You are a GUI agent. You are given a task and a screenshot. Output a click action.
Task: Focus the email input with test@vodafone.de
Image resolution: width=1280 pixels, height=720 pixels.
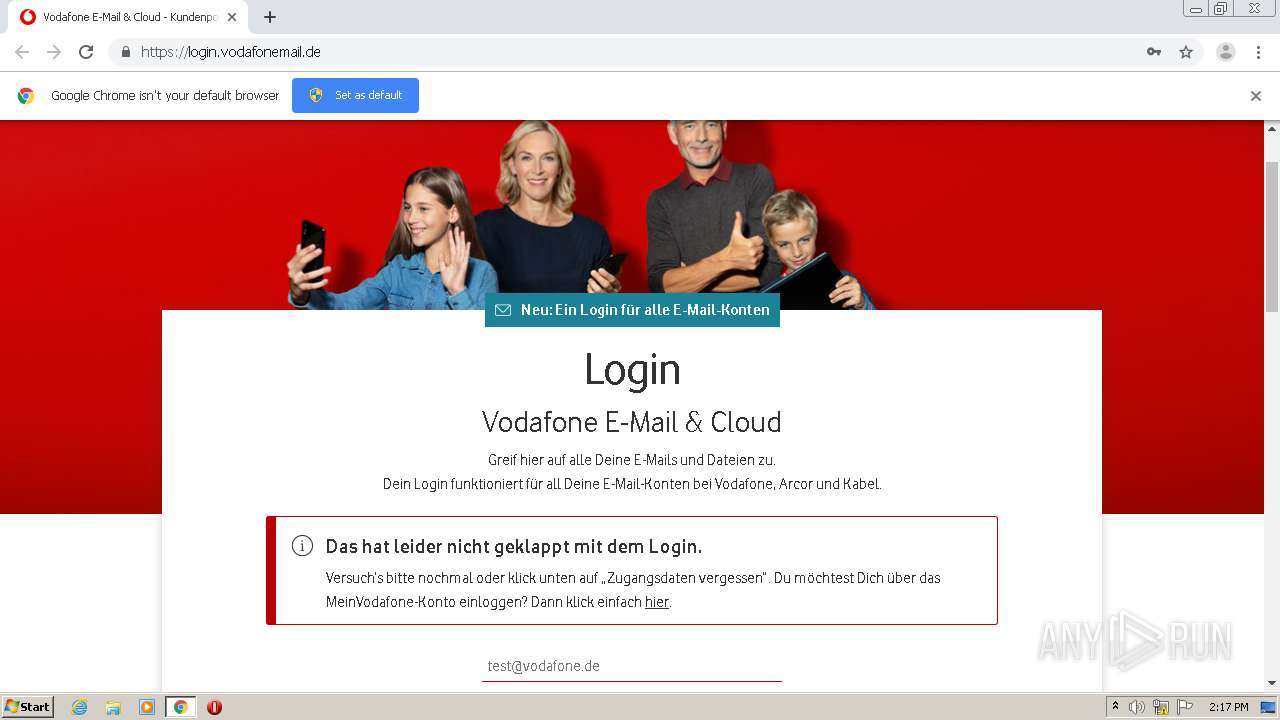pyautogui.click(x=632, y=666)
